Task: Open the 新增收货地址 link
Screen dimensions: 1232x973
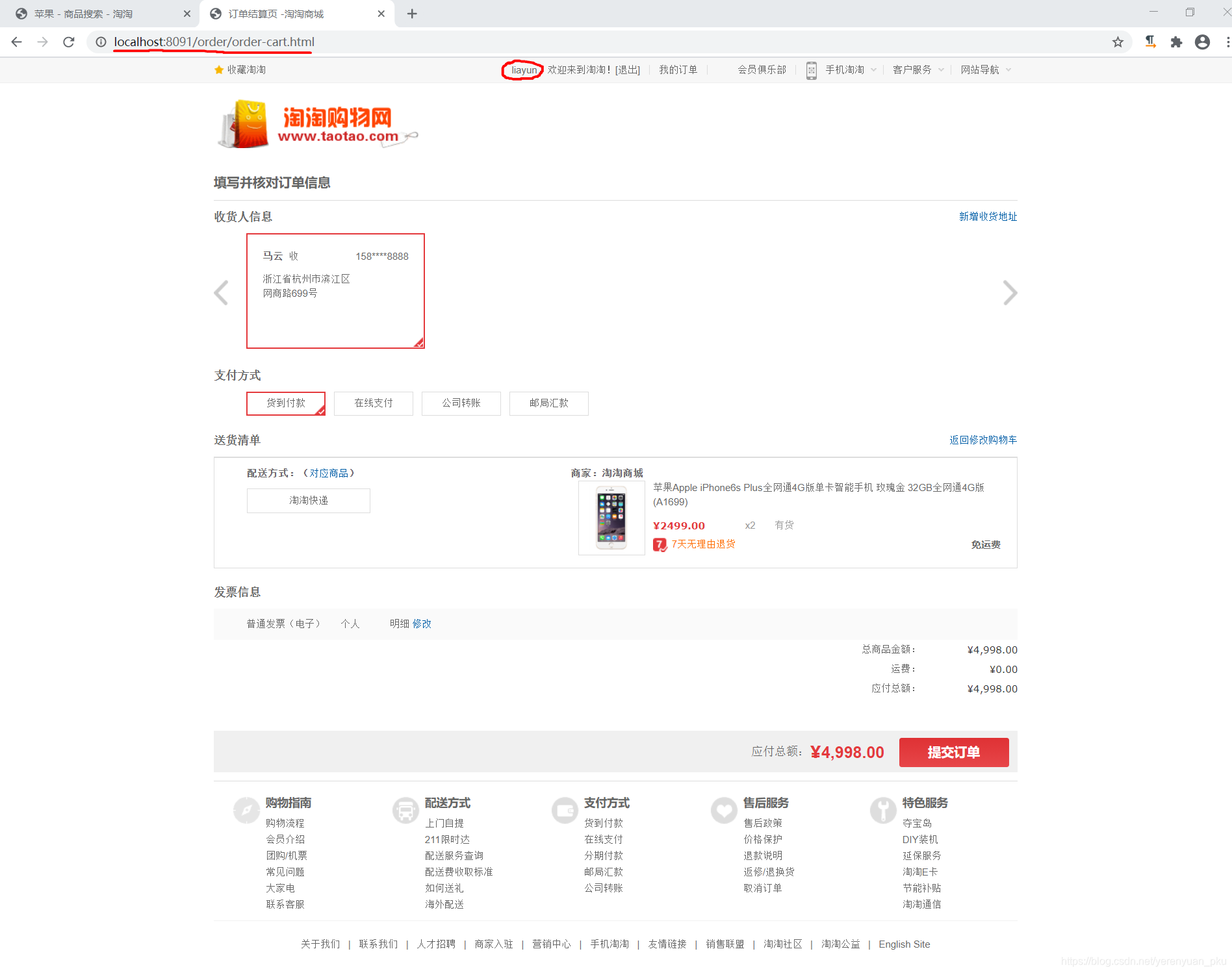Action: pyautogui.click(x=986, y=216)
